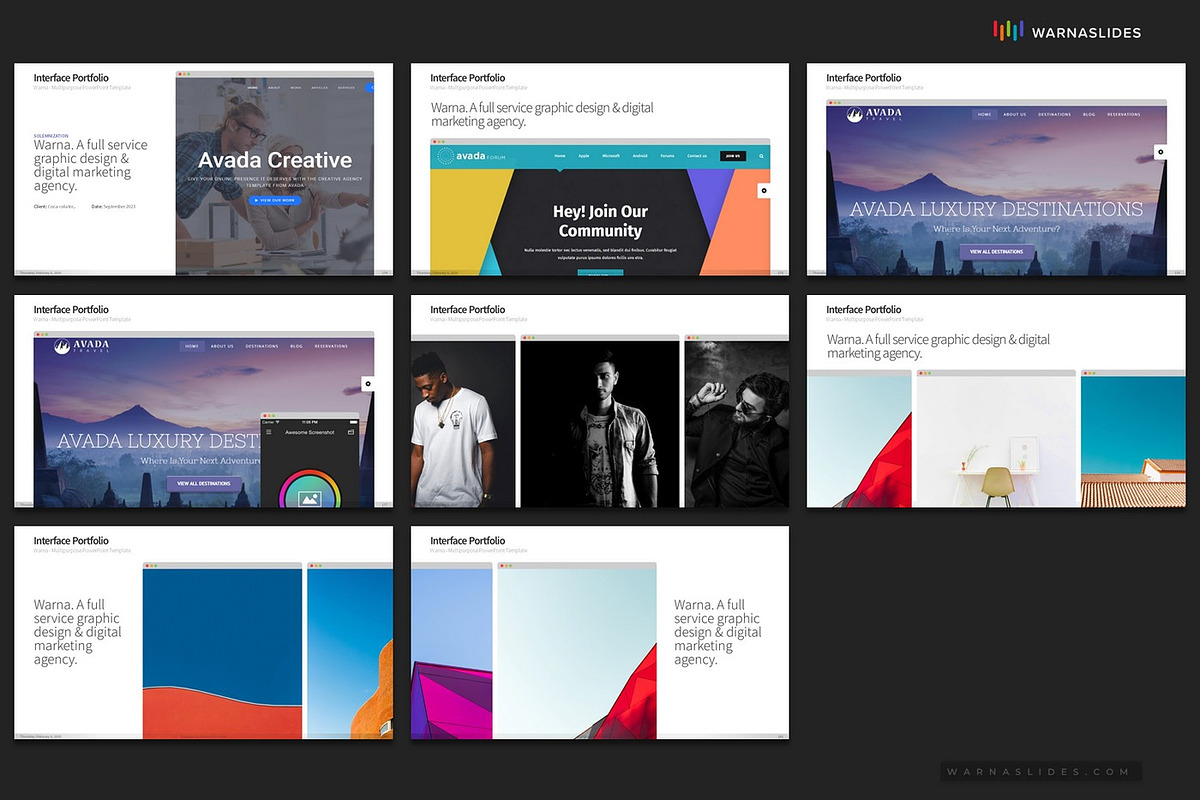
Task: Click Avada Travel mountain logo on slide without phone
Action: [x=856, y=115]
